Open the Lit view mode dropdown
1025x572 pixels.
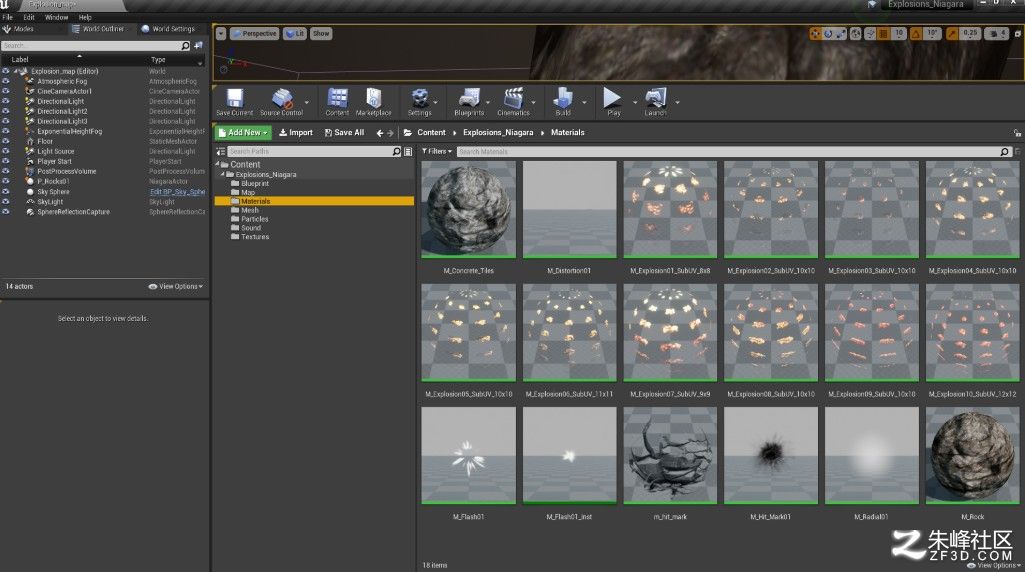(295, 33)
